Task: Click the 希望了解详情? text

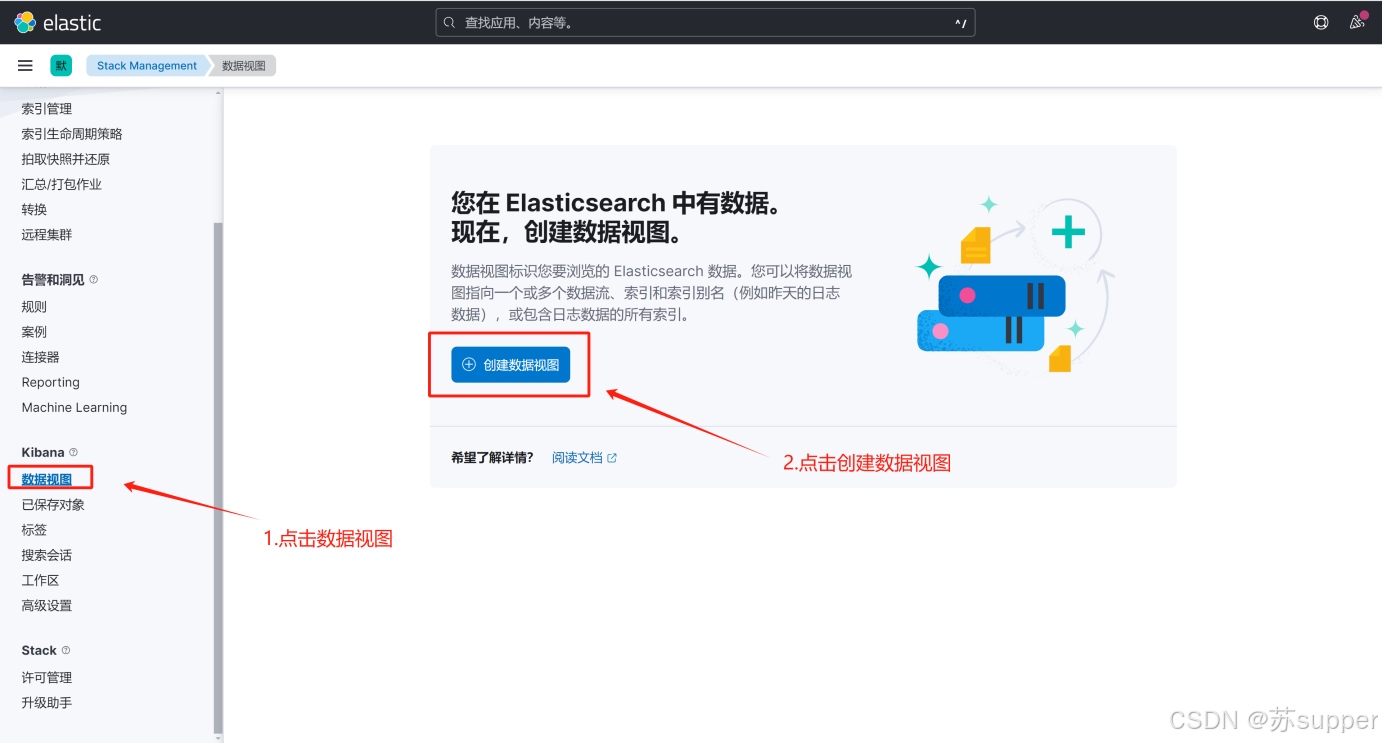Action: click(492, 458)
